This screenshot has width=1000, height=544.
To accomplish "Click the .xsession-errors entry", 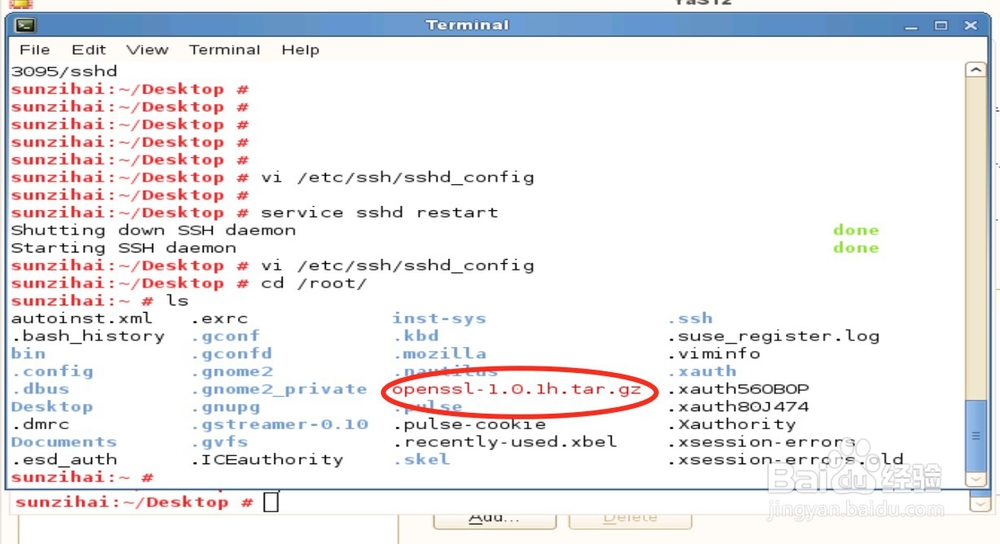I will (x=761, y=442).
